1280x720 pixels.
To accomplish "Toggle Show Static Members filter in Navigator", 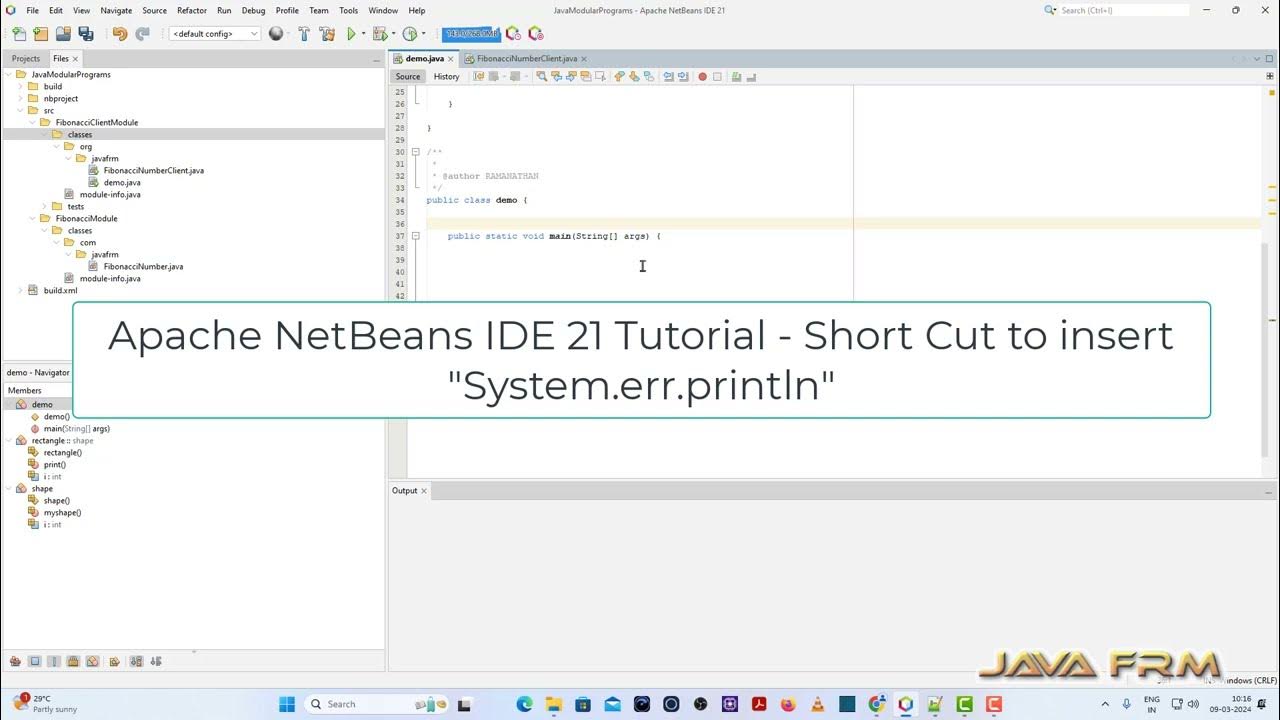I will pos(54,661).
